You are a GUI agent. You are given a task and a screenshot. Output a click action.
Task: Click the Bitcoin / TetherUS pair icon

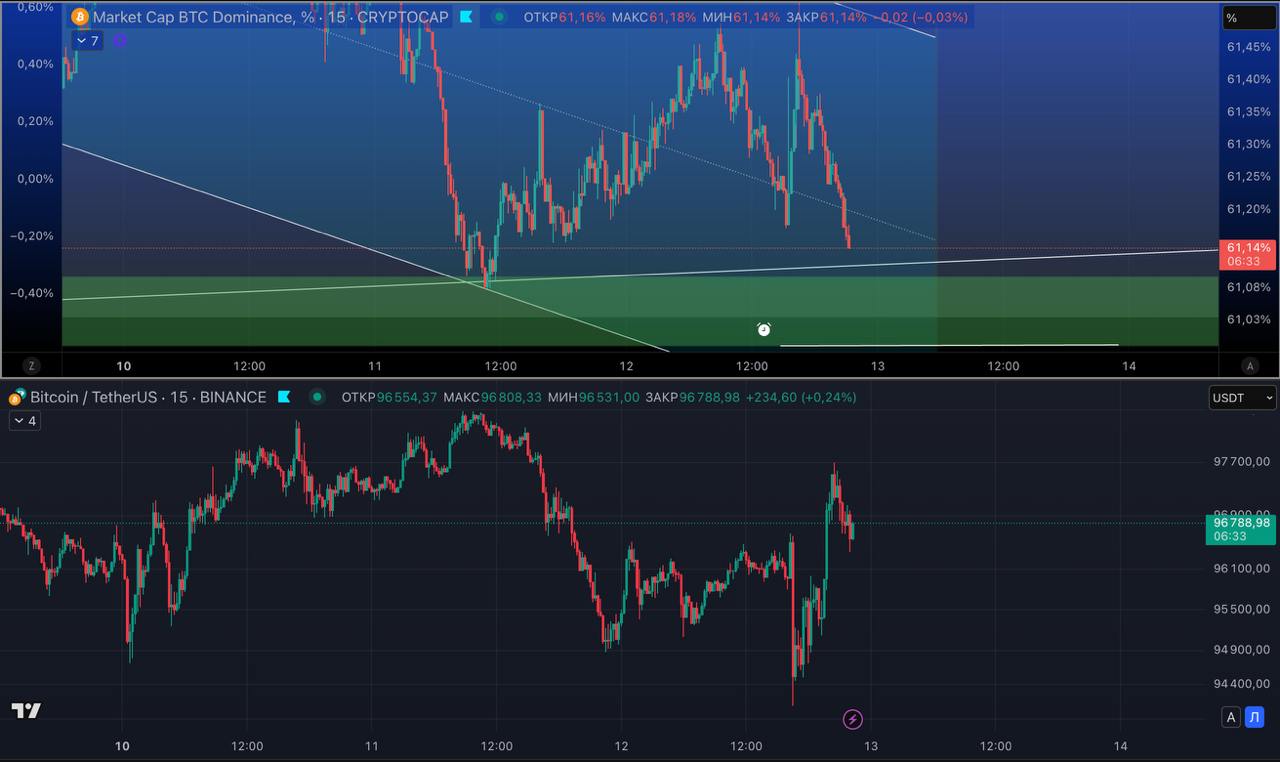[16, 397]
